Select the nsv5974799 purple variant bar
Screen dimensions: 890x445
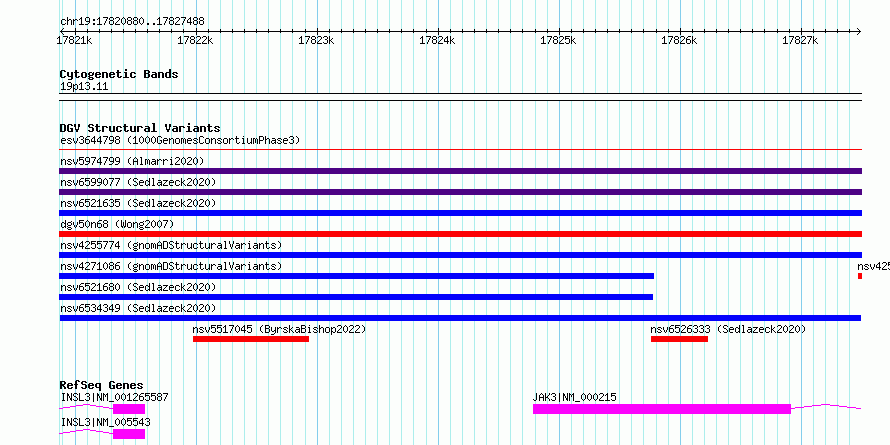pyautogui.click(x=461, y=171)
